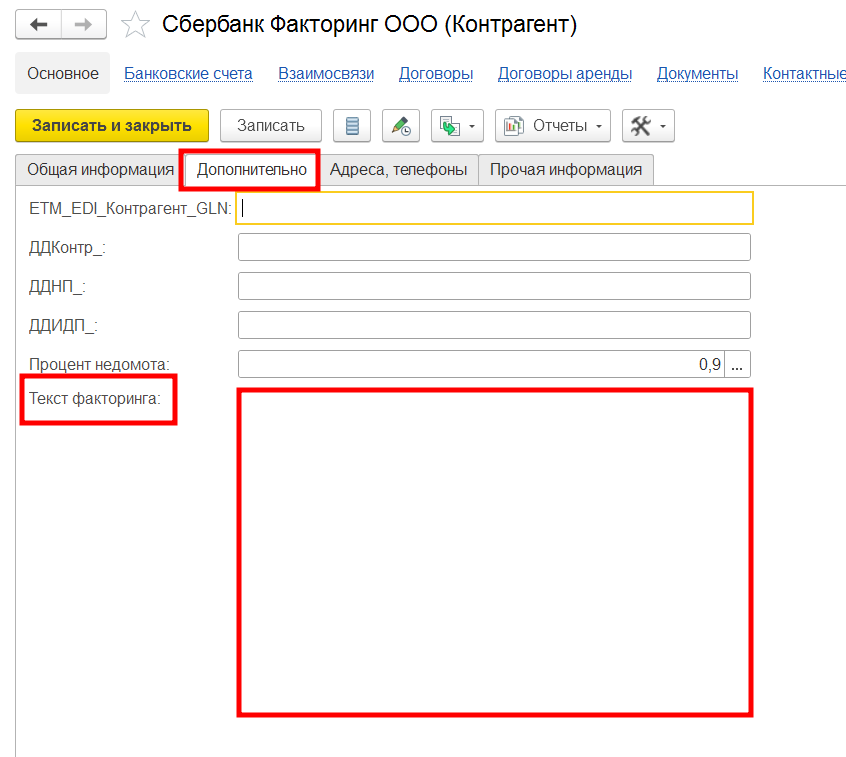This screenshot has width=846, height=757.
Task: Go back with the left arrow button
Action: pos(38,25)
